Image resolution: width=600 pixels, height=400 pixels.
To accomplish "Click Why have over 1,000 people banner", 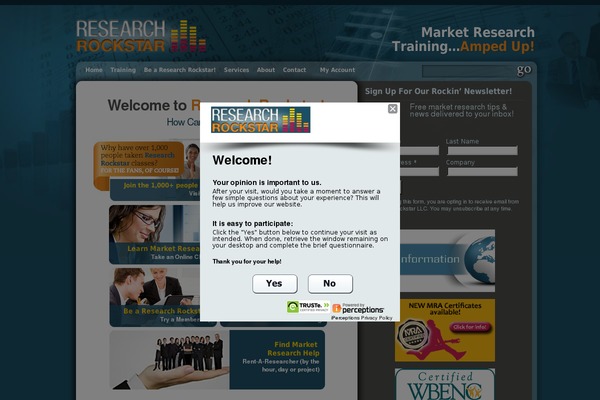I will point(139,159).
